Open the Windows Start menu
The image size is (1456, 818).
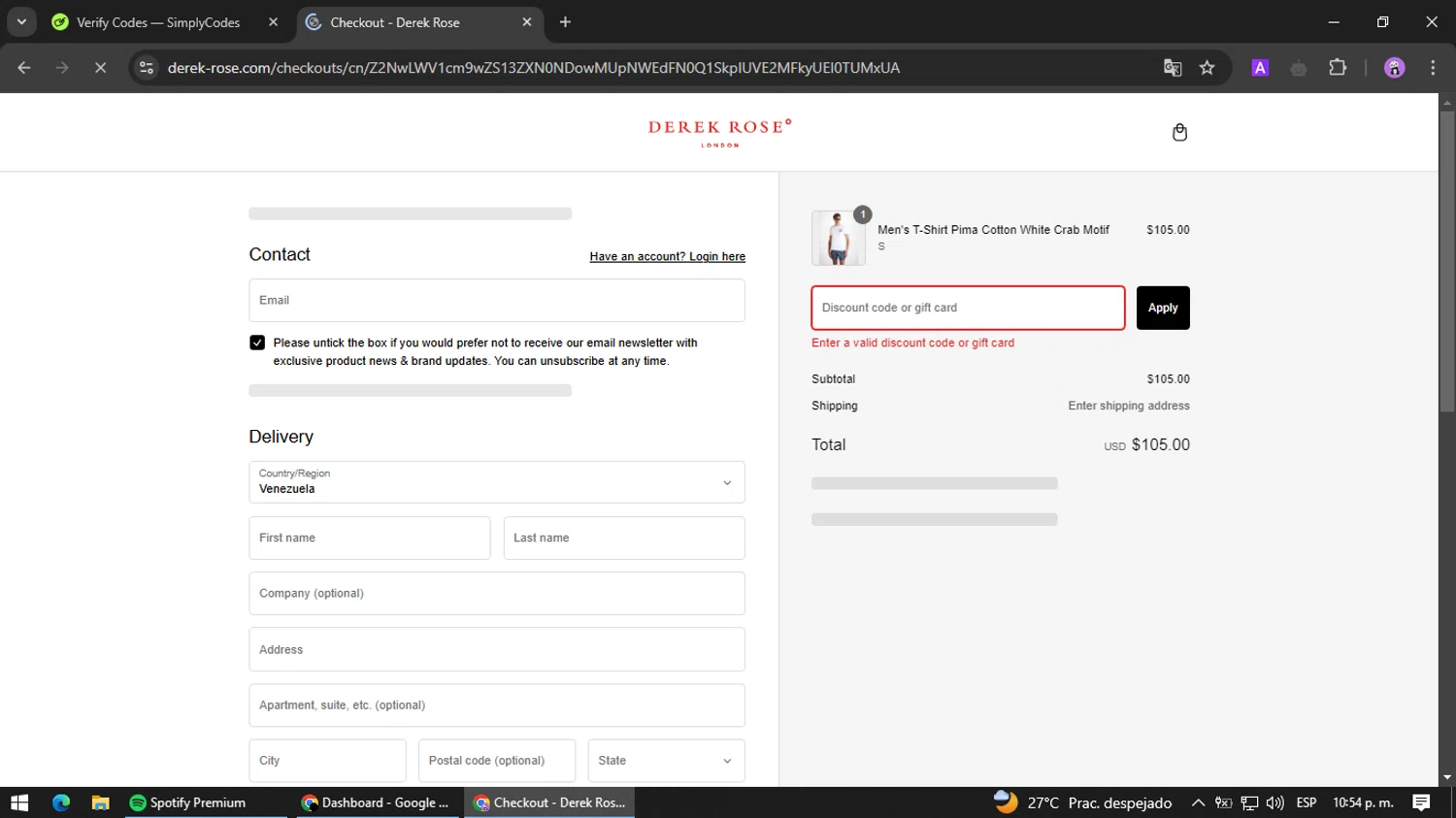tap(19, 802)
